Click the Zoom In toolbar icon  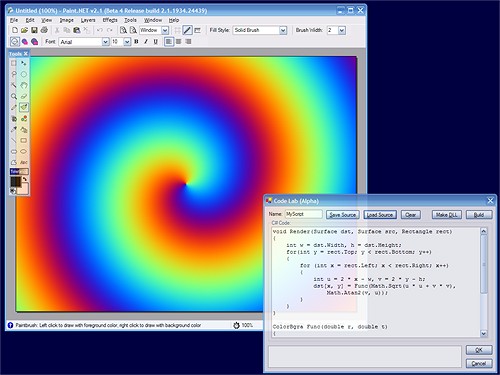click(123, 30)
